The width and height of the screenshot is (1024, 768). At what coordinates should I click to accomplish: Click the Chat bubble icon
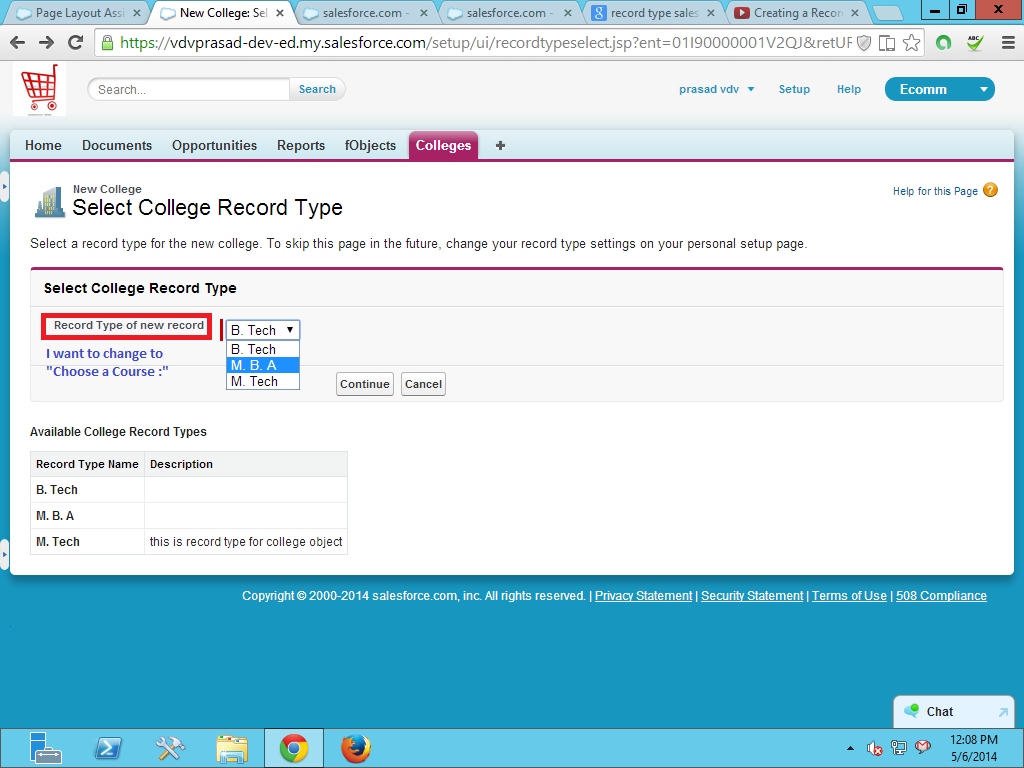911,711
